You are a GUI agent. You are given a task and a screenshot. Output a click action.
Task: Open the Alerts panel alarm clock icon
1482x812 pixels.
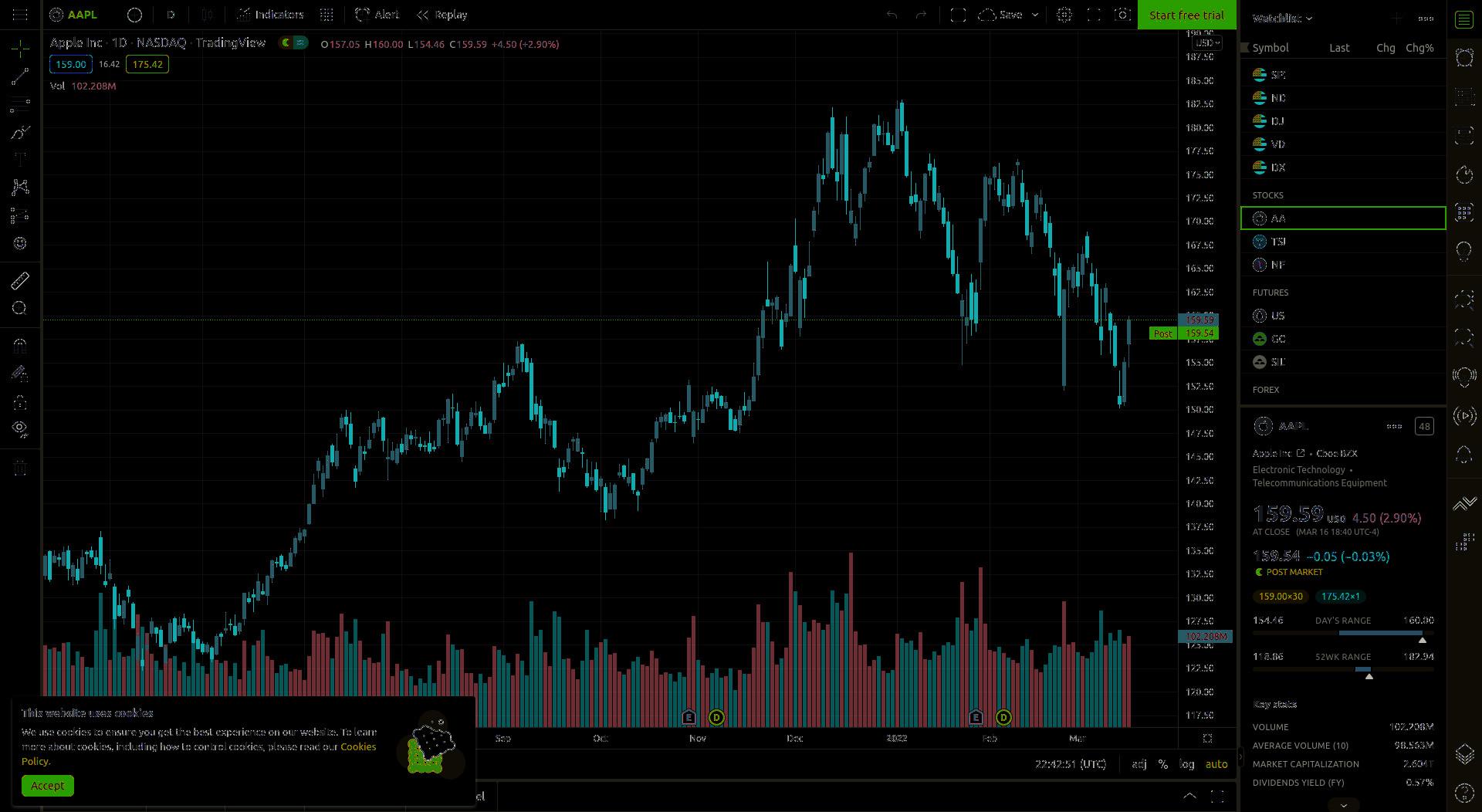coord(1464,58)
